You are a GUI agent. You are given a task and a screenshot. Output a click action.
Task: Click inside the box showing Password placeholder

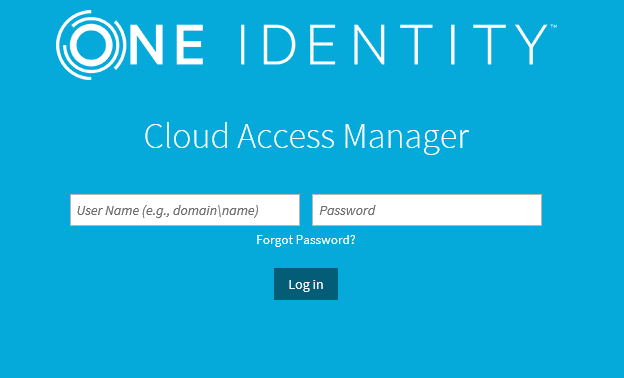point(427,210)
